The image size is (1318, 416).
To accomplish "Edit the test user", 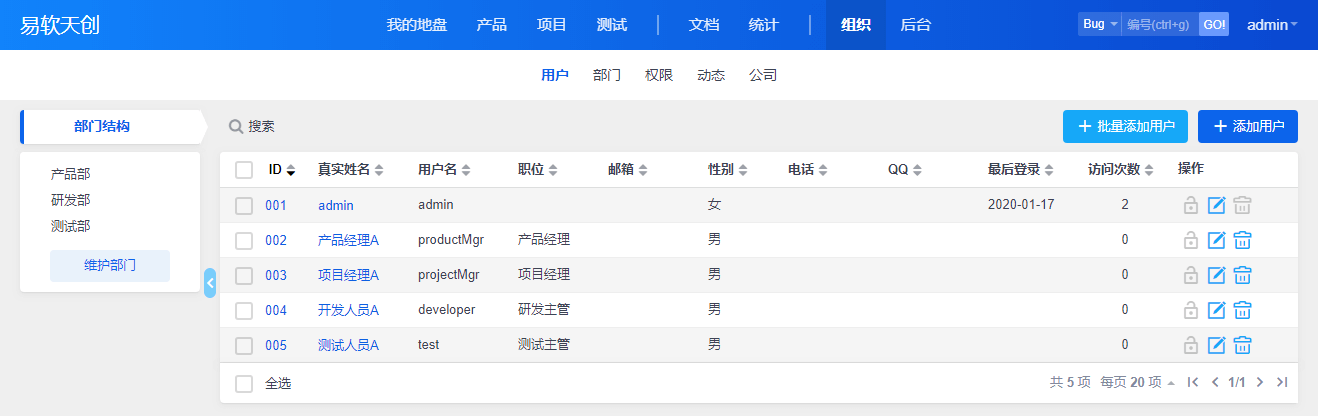I will click(x=1217, y=345).
